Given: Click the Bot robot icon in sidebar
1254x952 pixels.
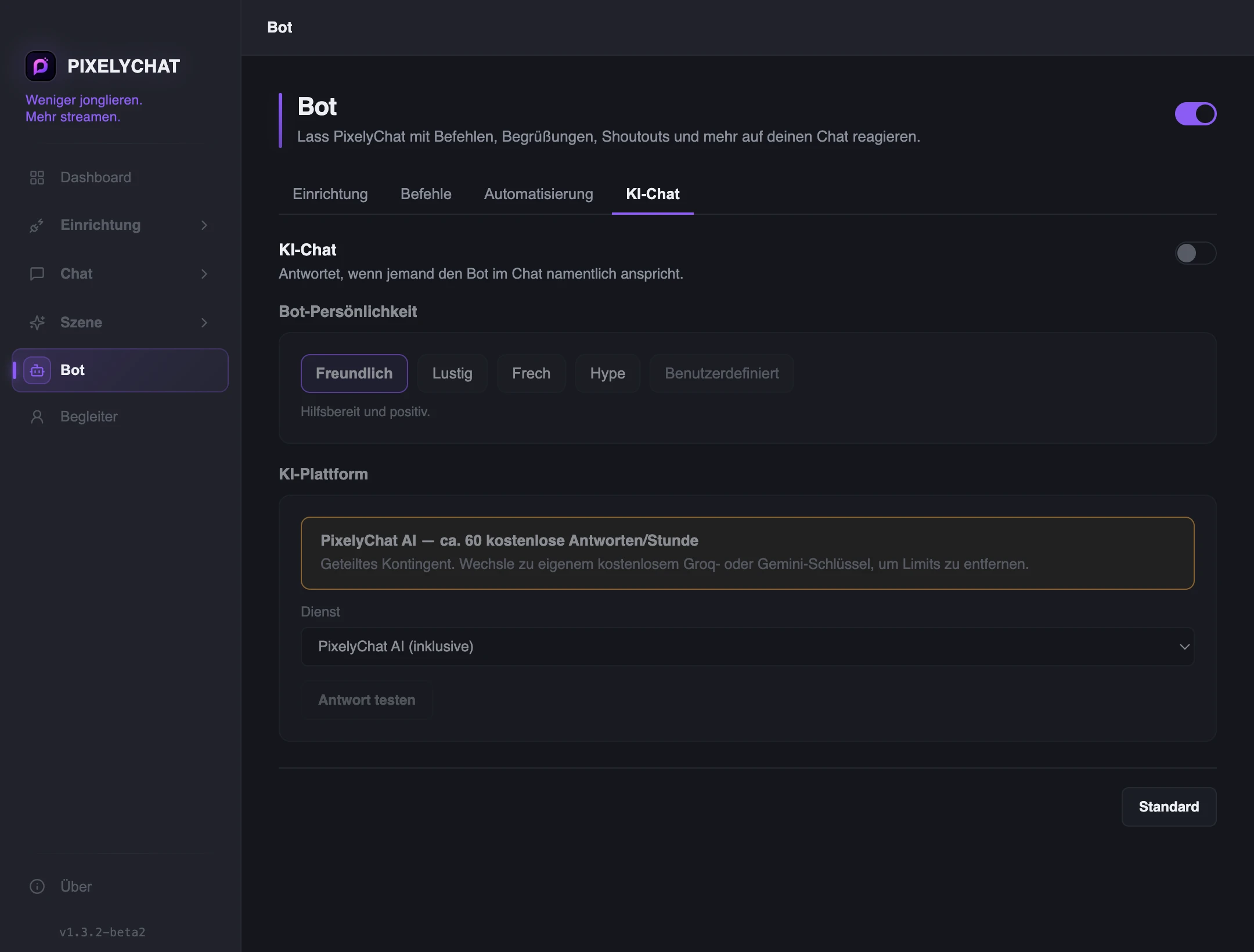Looking at the screenshot, I should point(37,370).
